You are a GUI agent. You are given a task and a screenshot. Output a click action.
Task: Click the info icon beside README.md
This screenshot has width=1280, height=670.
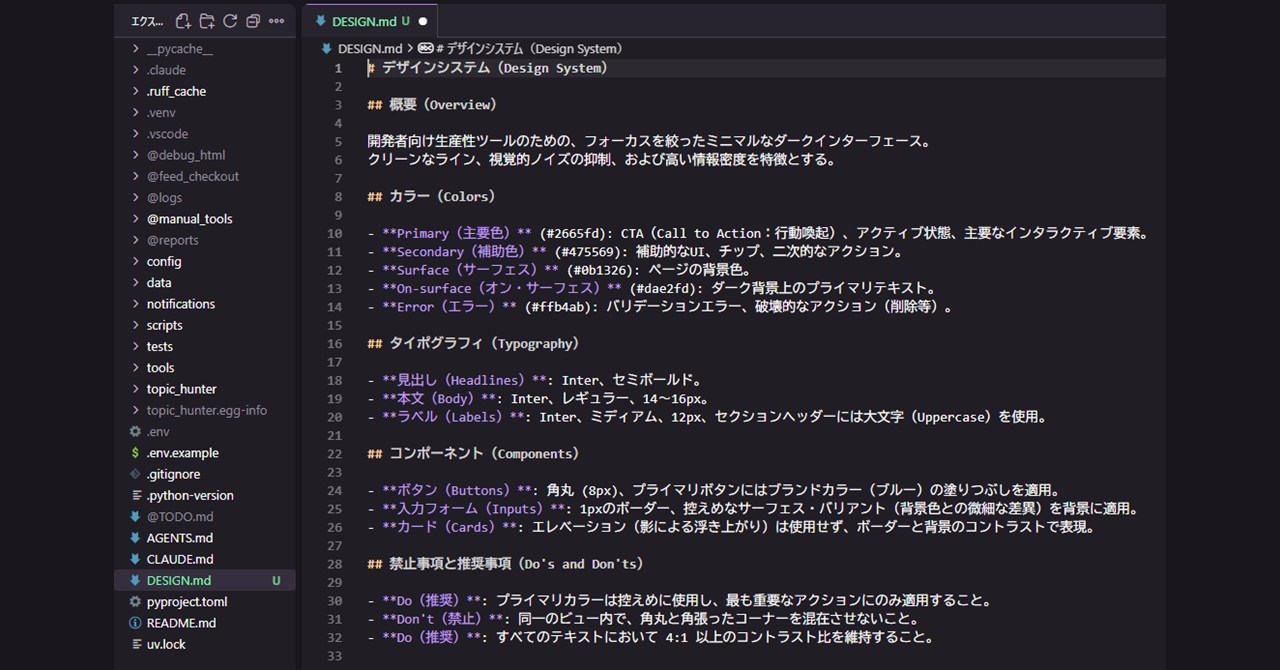[136, 623]
